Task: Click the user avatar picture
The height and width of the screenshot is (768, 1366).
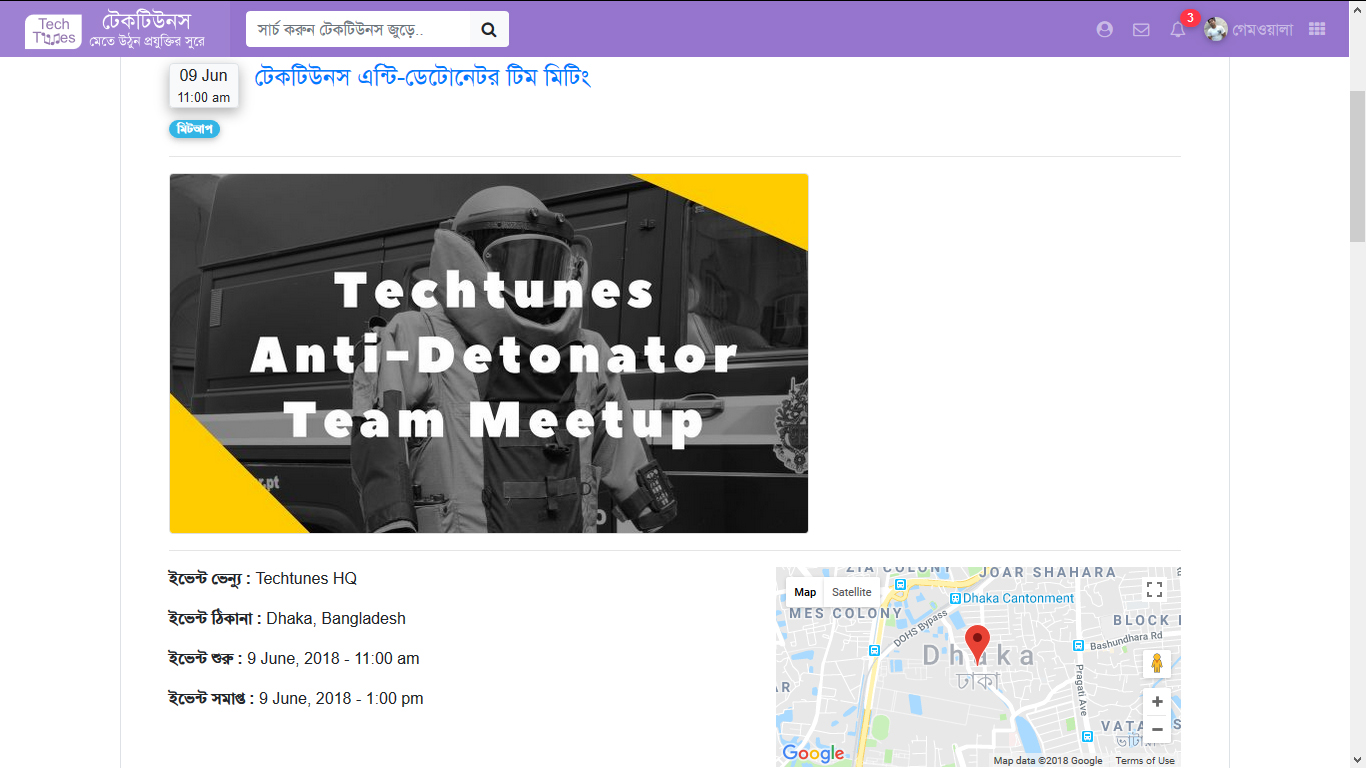Action: (x=1216, y=30)
